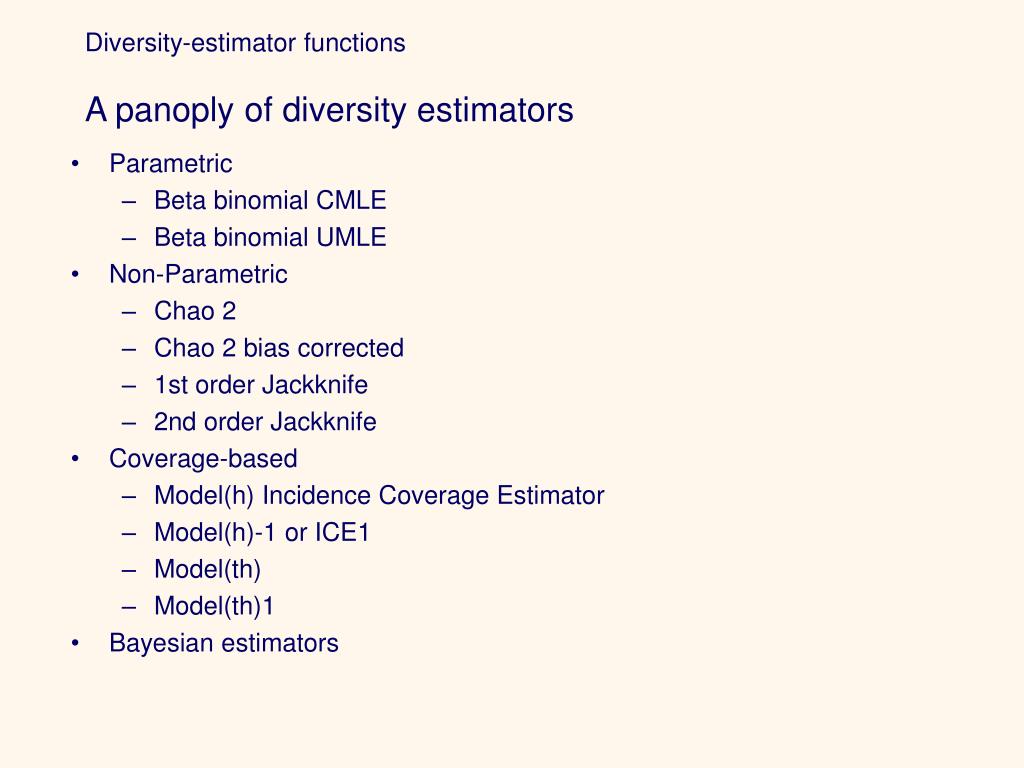
Task: Click the 'Coverage-based' bullet text
Action: click(x=203, y=459)
